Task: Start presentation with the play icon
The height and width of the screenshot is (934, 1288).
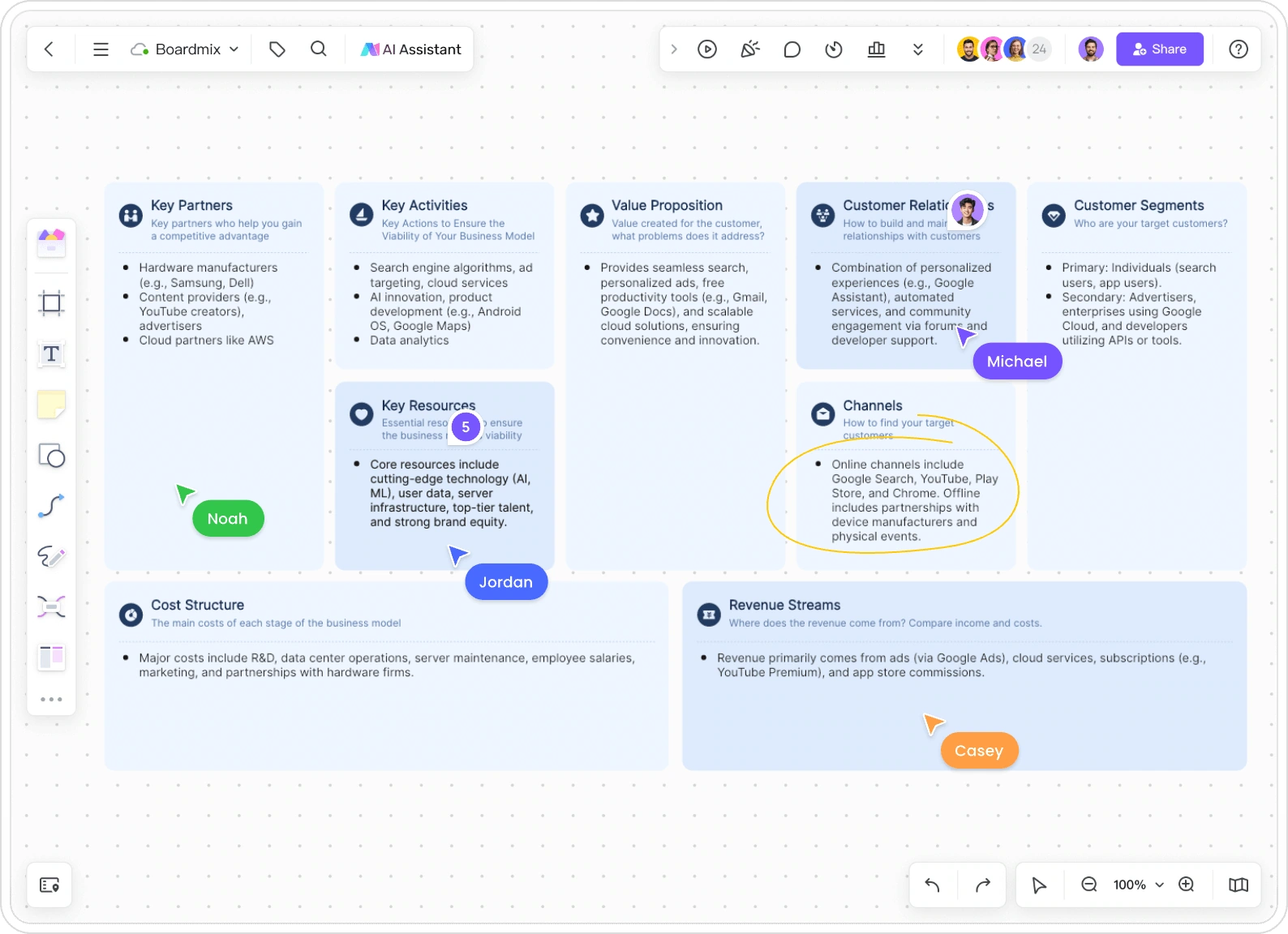Action: (707, 49)
